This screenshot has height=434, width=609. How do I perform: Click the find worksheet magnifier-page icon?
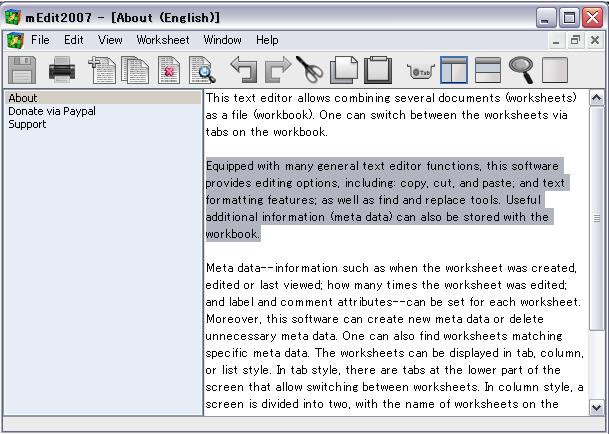[x=202, y=70]
